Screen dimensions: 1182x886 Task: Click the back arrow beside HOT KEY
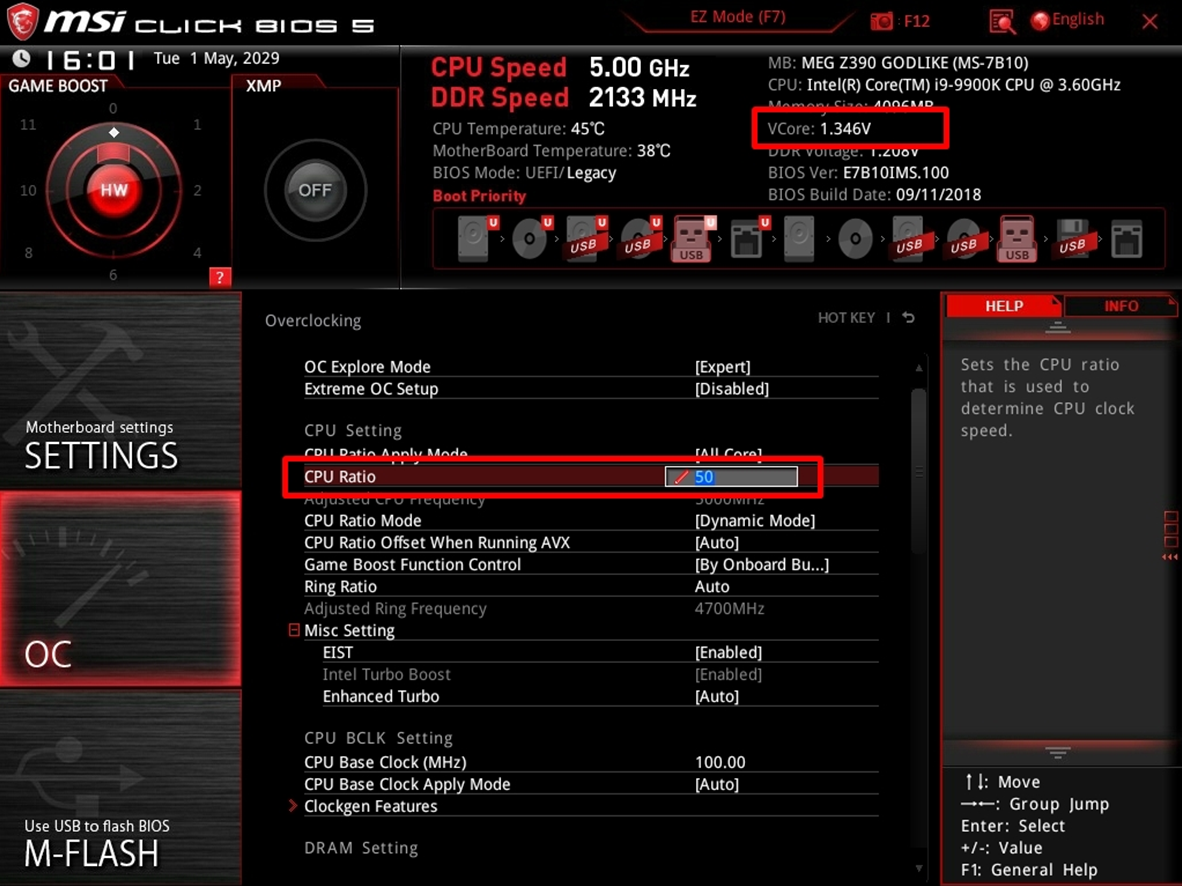[x=909, y=317]
